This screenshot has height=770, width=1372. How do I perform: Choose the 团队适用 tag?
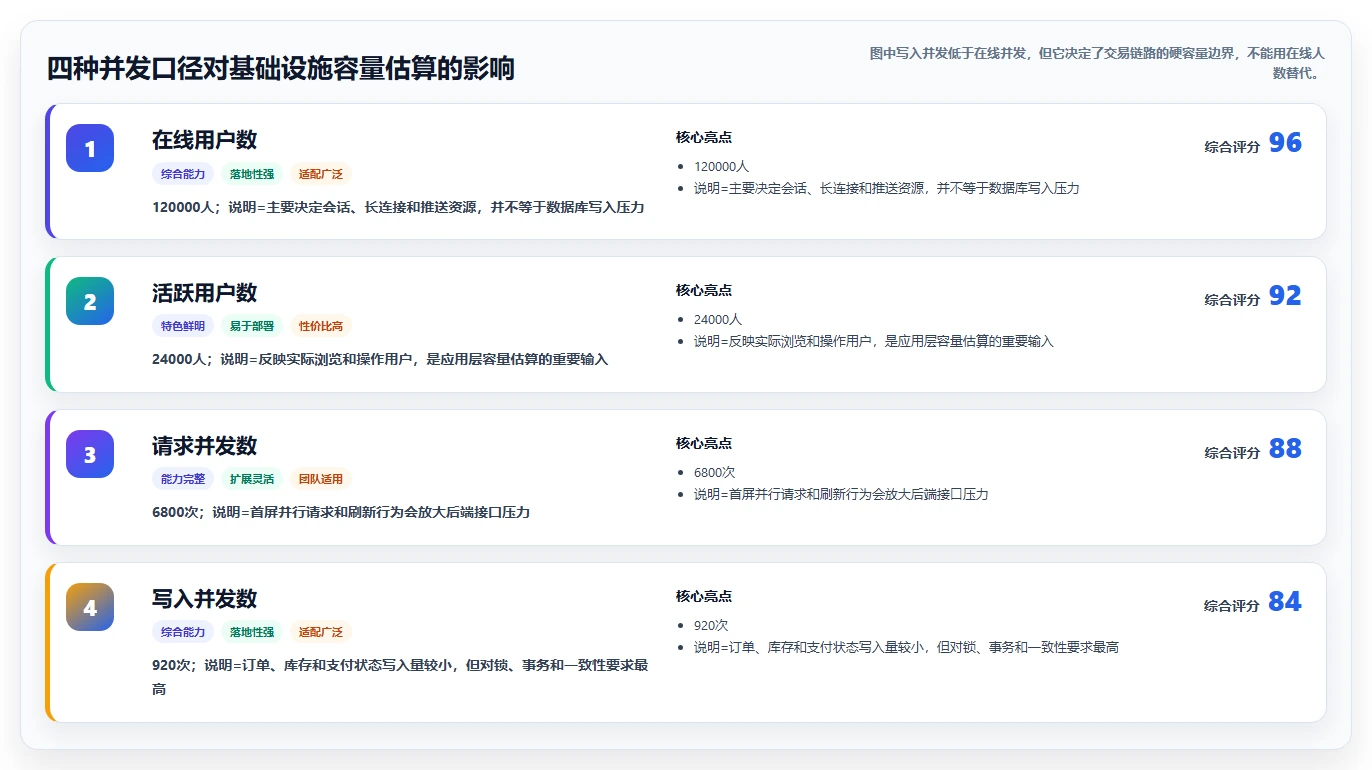click(x=321, y=480)
